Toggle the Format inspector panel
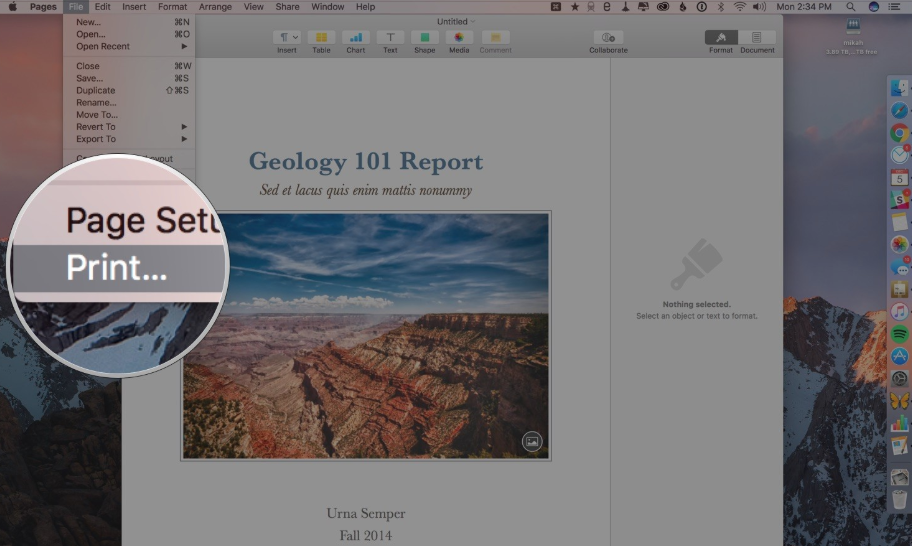The image size is (912, 546). [x=721, y=37]
